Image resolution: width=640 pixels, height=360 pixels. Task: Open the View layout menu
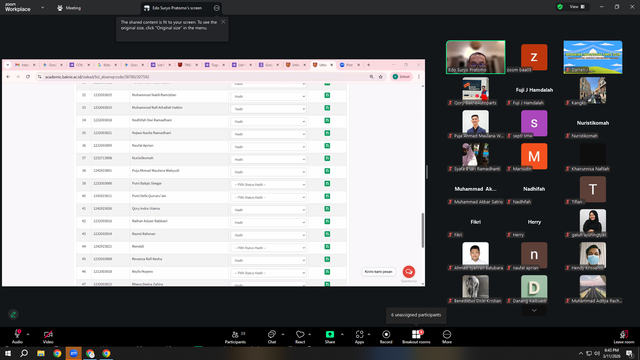click(577, 7)
